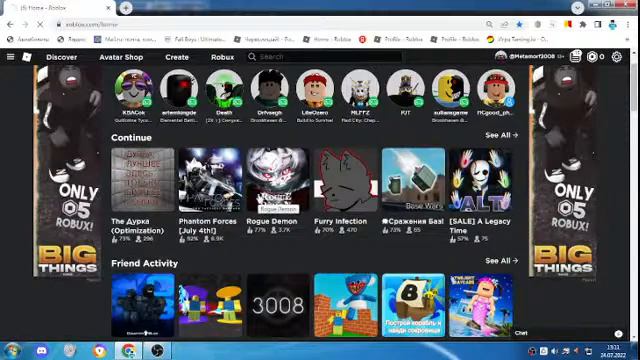Click the share page icon
Screen dimensions: 640x360
(x=504, y=24)
